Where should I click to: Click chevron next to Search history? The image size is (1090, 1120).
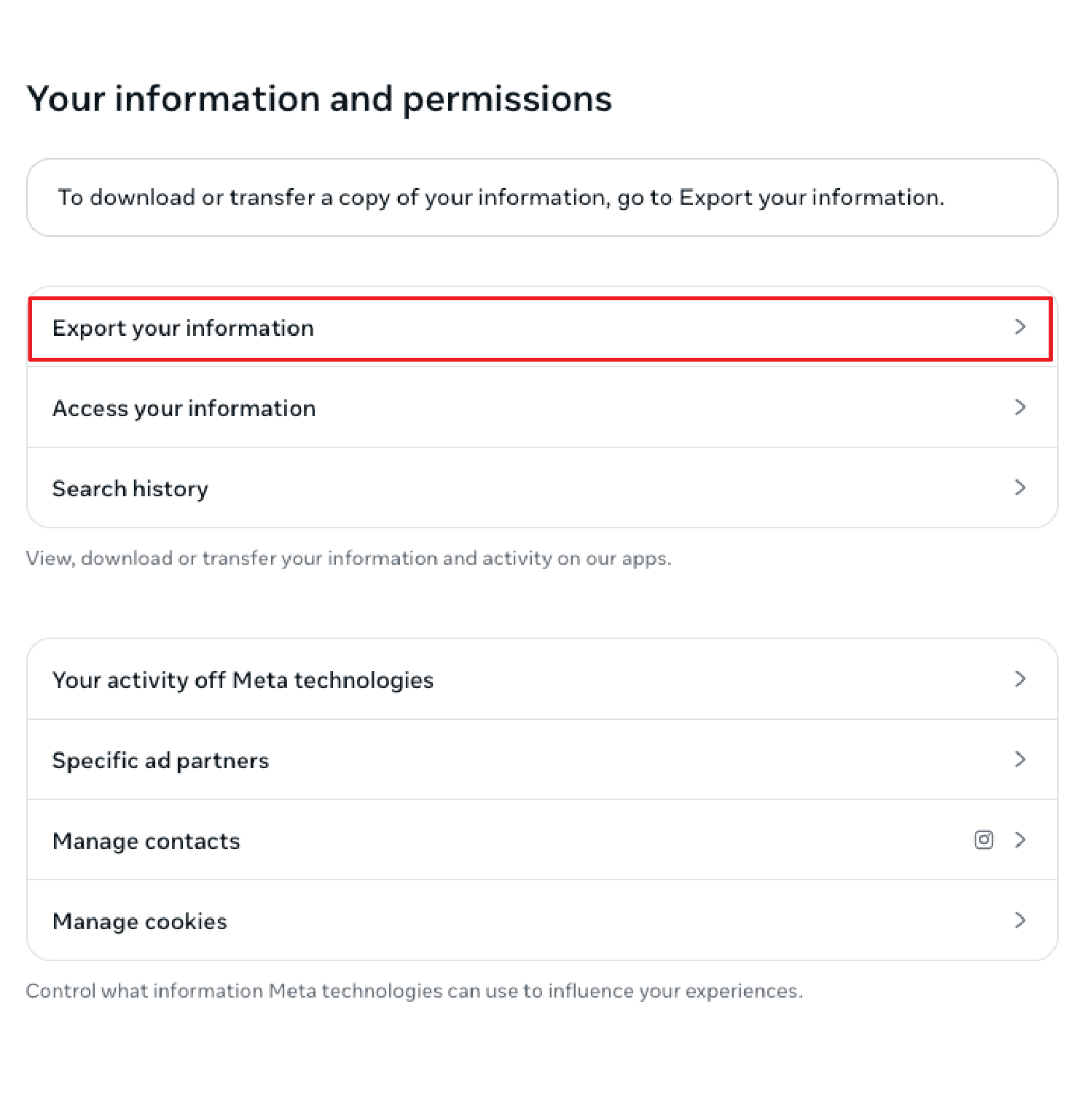click(x=1020, y=487)
